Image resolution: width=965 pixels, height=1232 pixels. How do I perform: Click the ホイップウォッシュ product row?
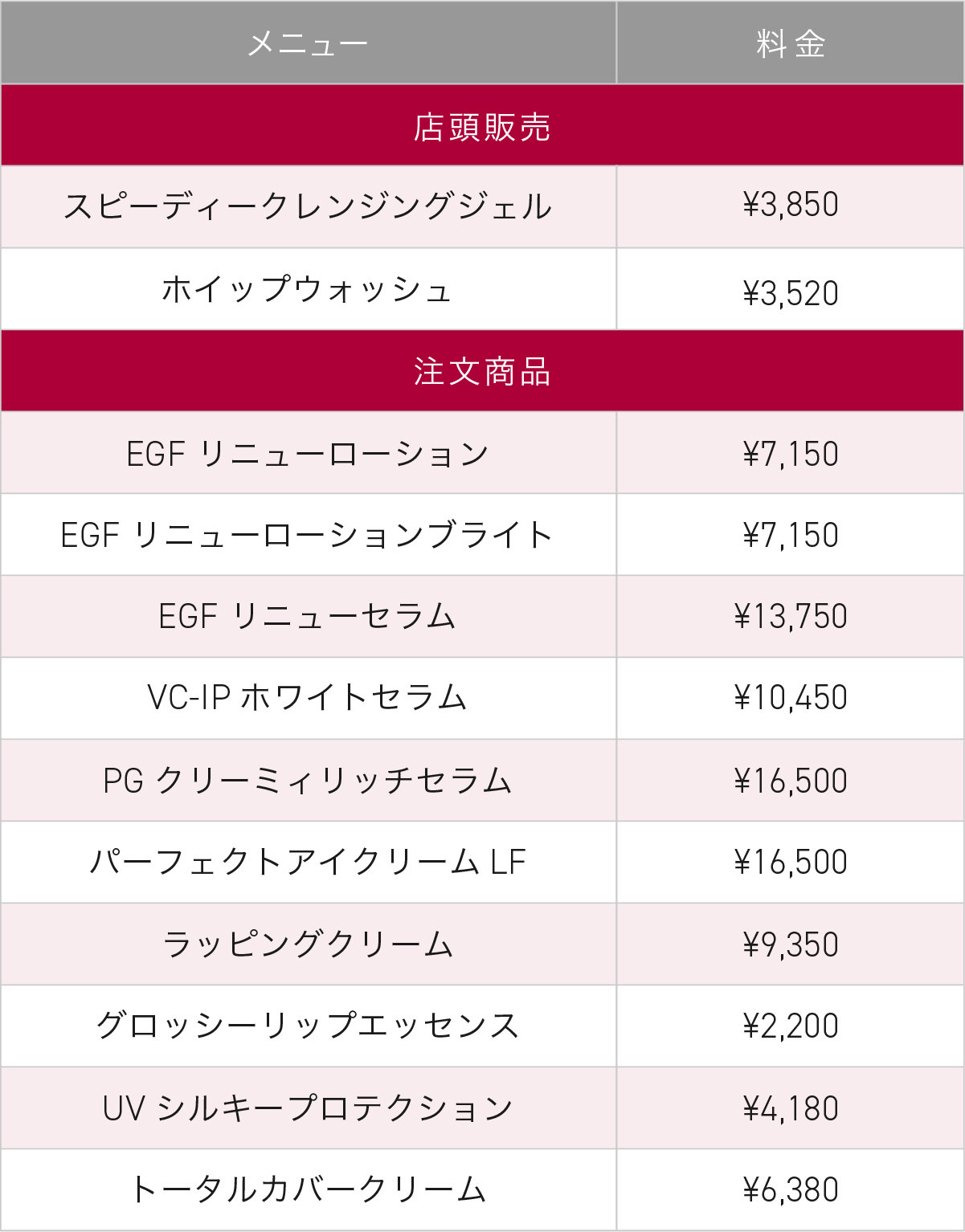click(308, 290)
